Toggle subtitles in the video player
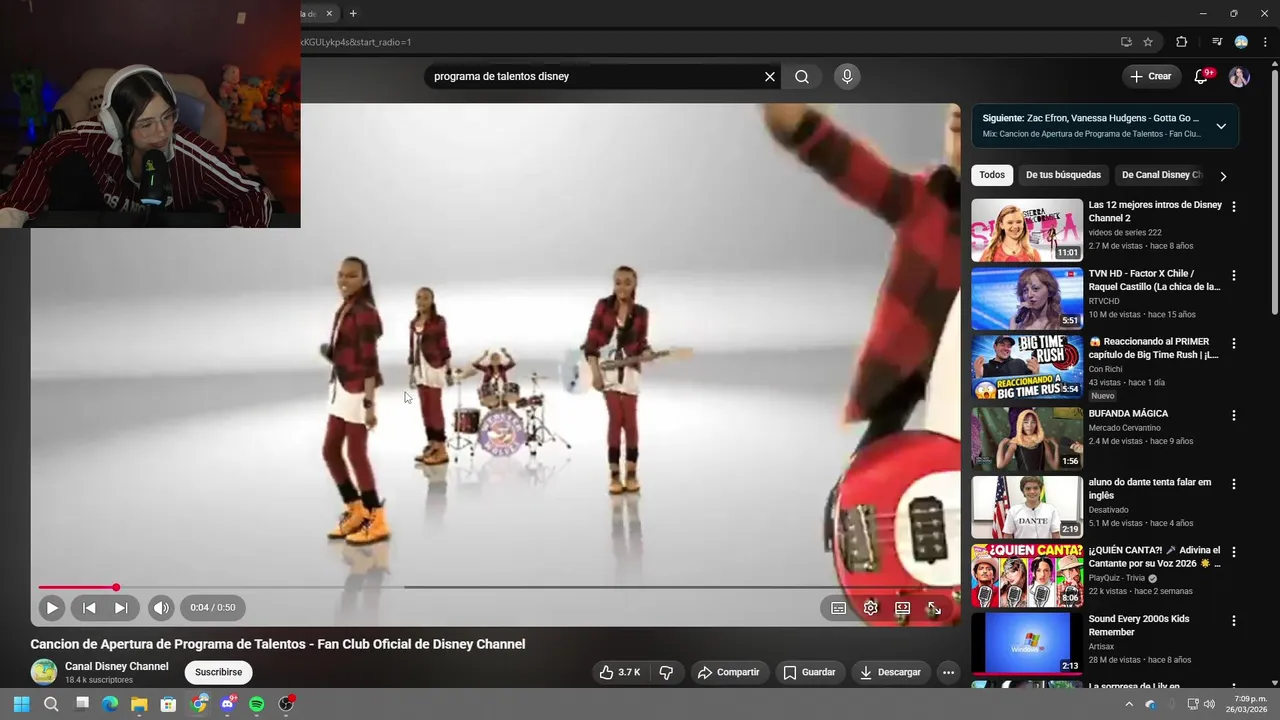1280x720 pixels. 838,608
